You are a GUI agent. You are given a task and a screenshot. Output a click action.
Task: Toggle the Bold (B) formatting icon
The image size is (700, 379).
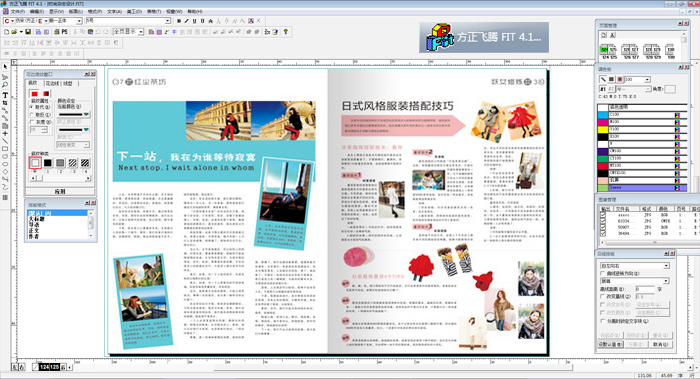point(179,21)
